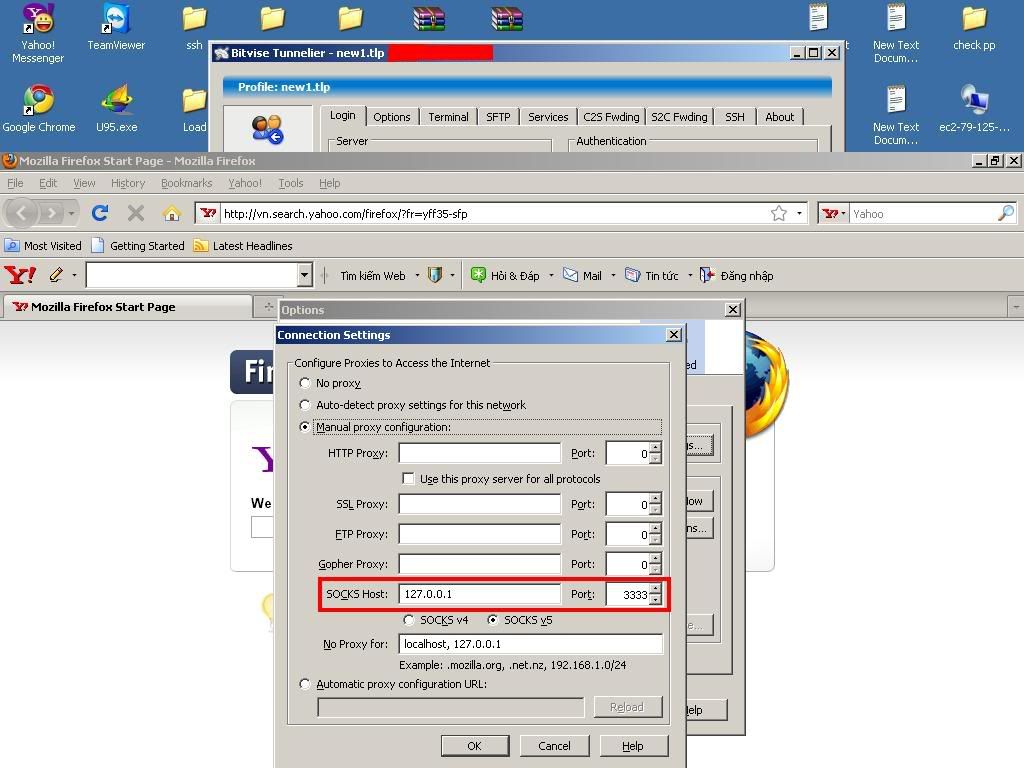Click the SOCKS Host input field

[x=480, y=594]
